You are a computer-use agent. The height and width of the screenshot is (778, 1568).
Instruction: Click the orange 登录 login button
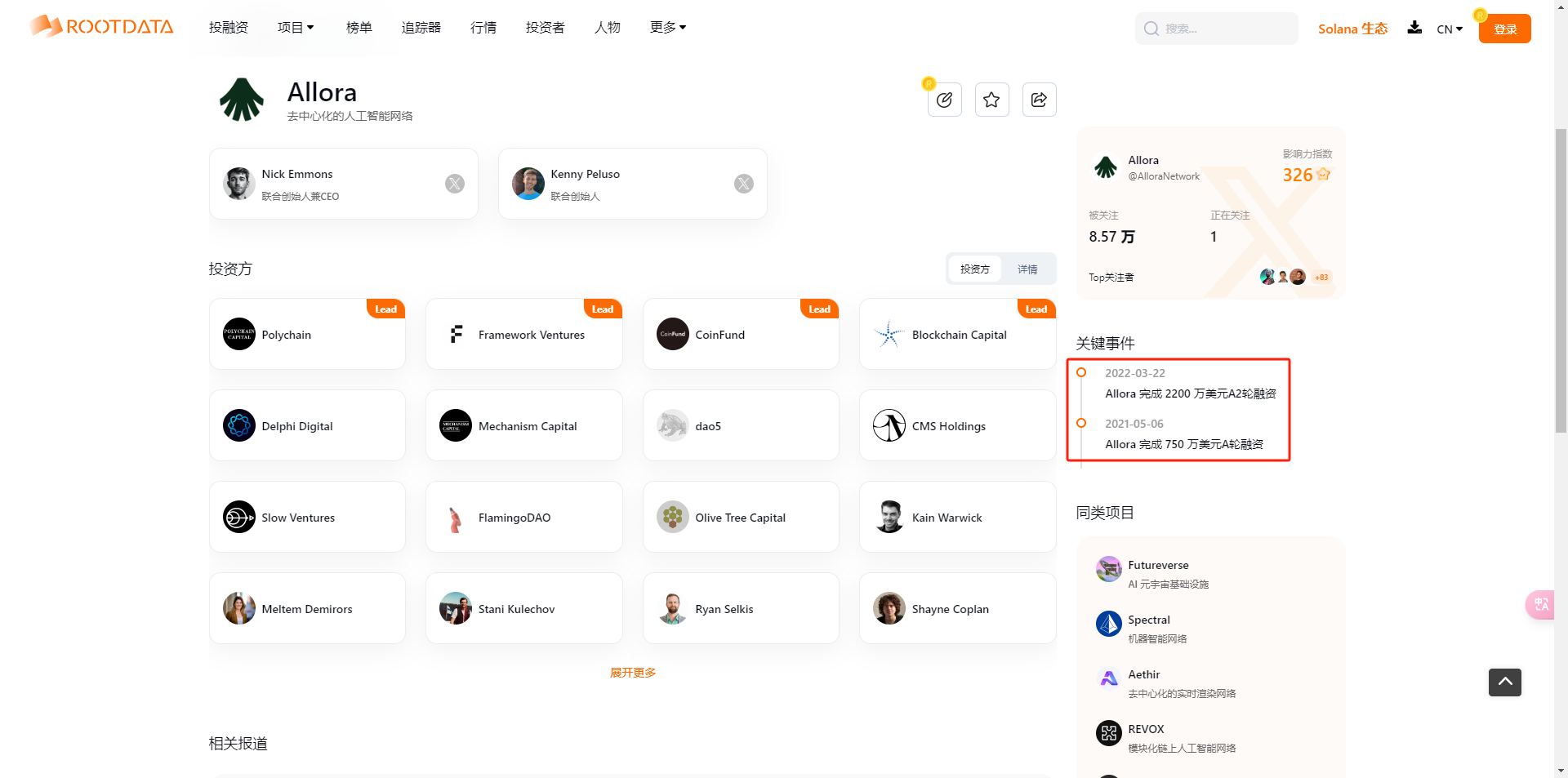[1505, 29]
